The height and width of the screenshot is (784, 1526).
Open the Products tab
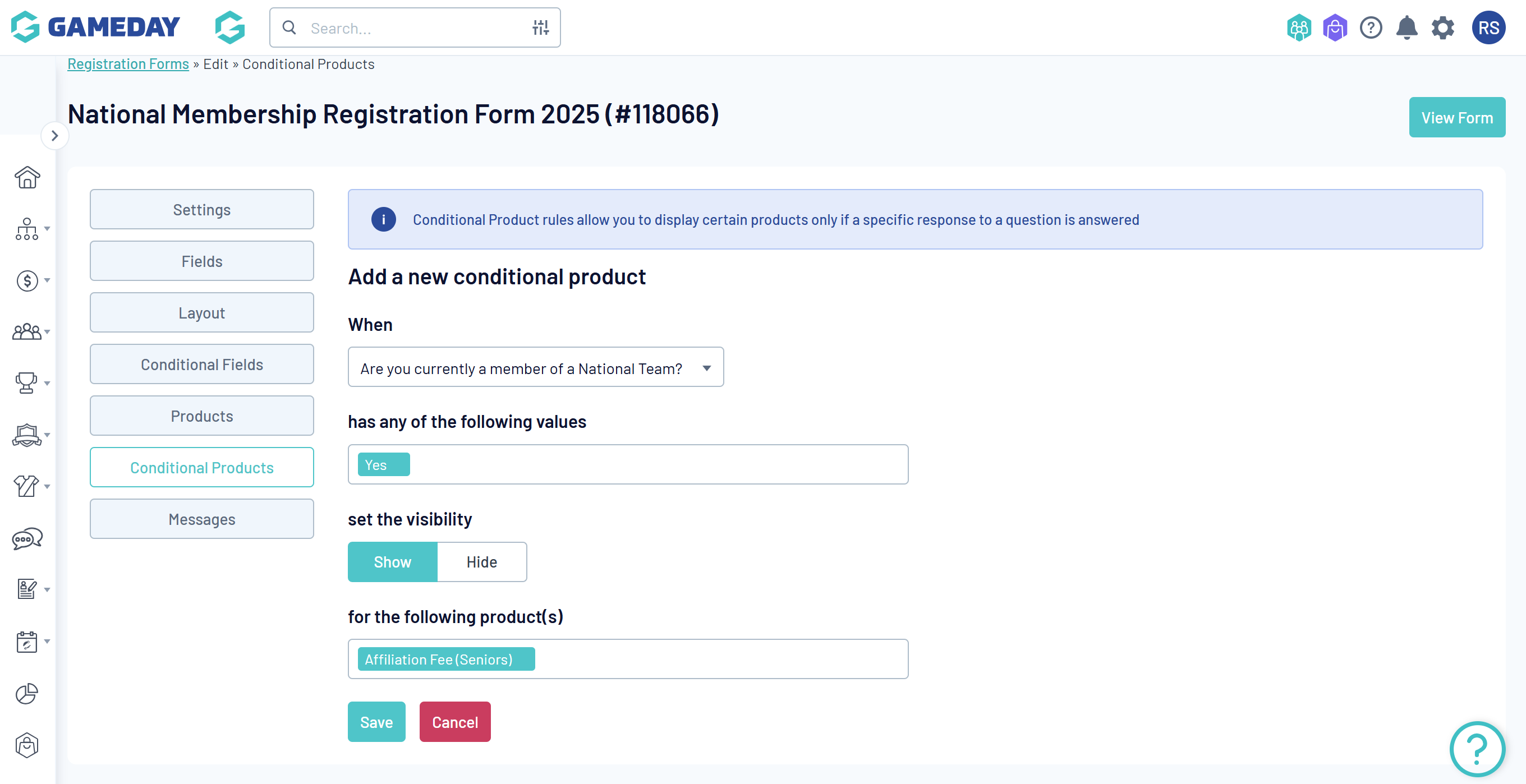tap(201, 416)
